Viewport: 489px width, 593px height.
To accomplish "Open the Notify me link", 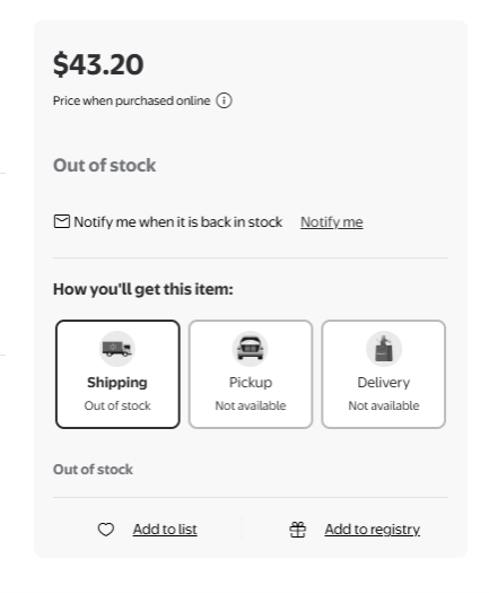I will pos(332,222).
